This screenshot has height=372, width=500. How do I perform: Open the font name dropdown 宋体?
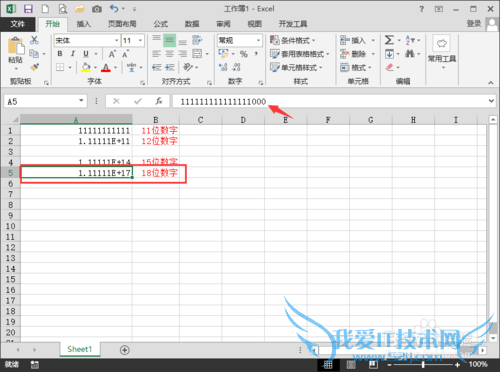tap(117, 41)
